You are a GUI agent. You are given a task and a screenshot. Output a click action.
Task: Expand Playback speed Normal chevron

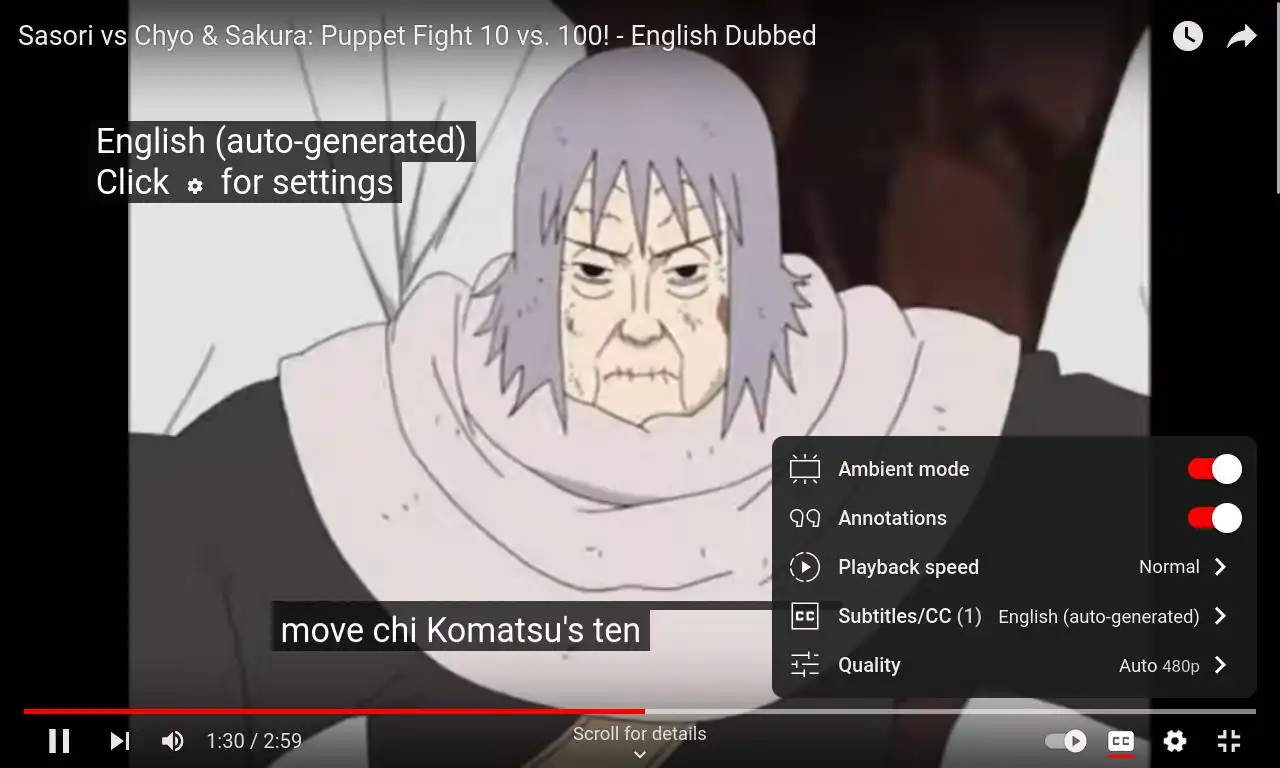pyautogui.click(x=1220, y=567)
